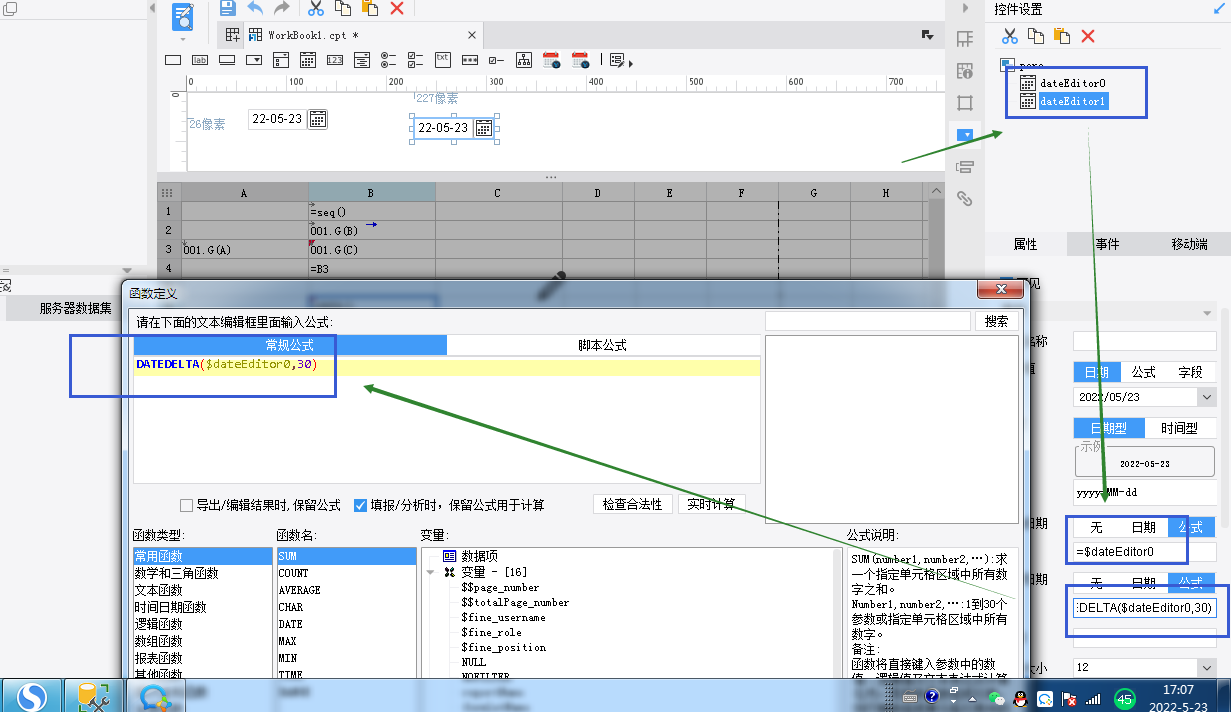
Task: Toggle 导出/编辑结果时保留公式 checkbox
Action: [x=186, y=505]
